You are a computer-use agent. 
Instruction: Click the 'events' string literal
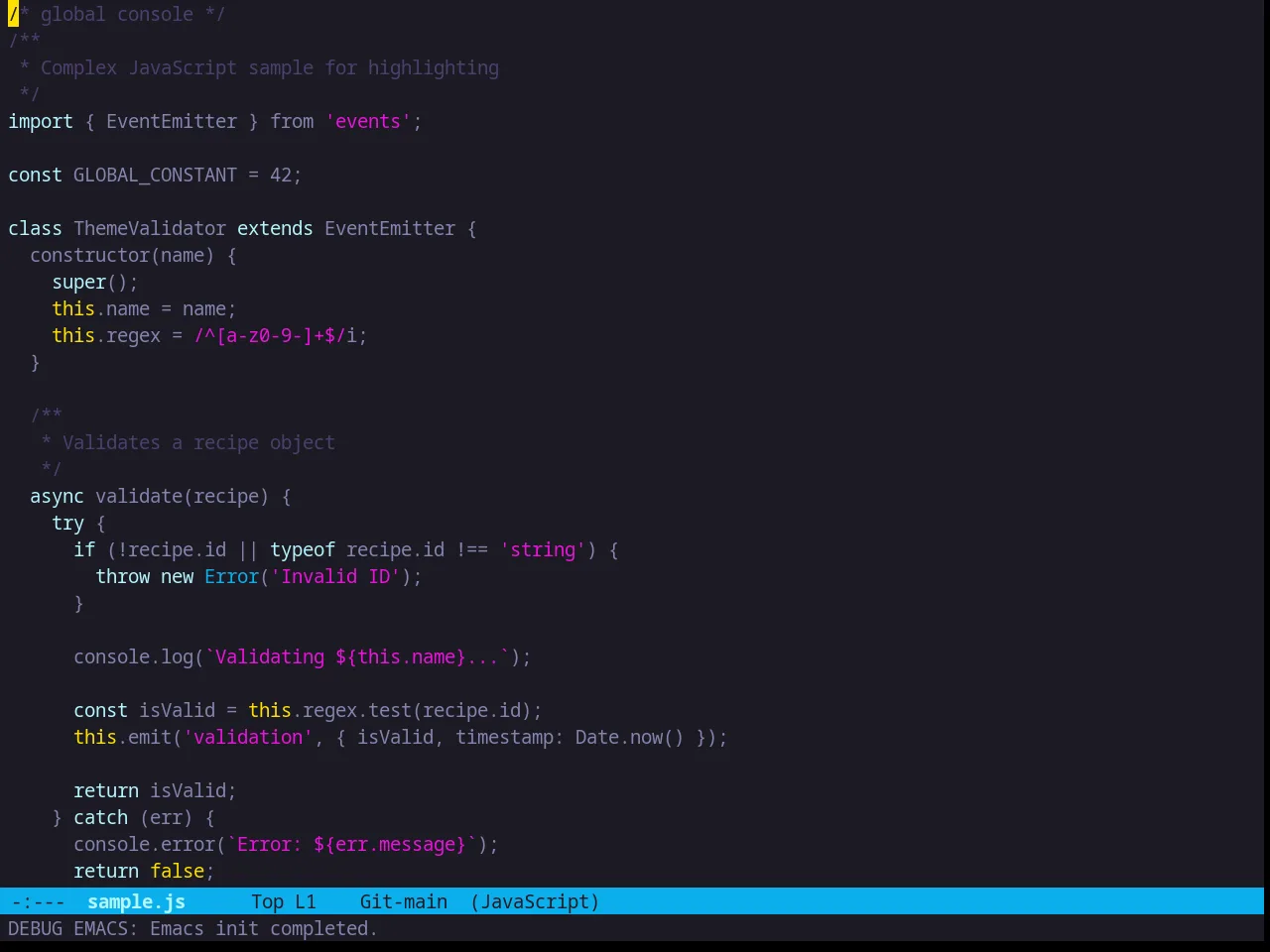[368, 121]
